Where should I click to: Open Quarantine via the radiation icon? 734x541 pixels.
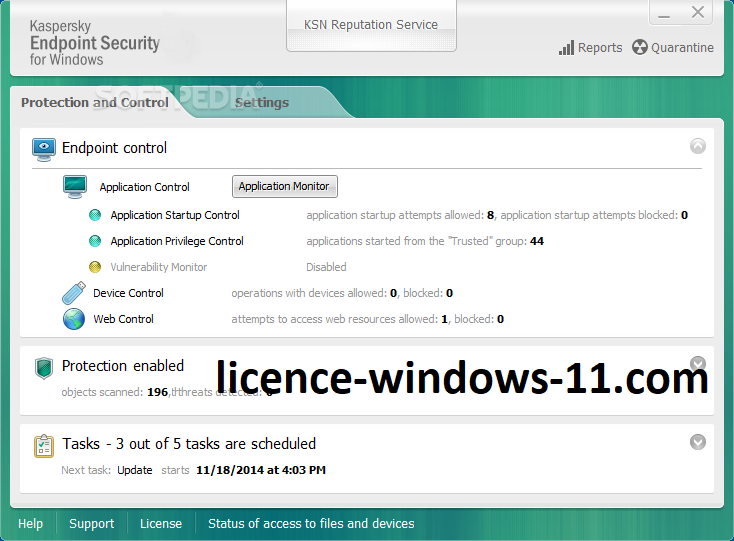[x=640, y=48]
